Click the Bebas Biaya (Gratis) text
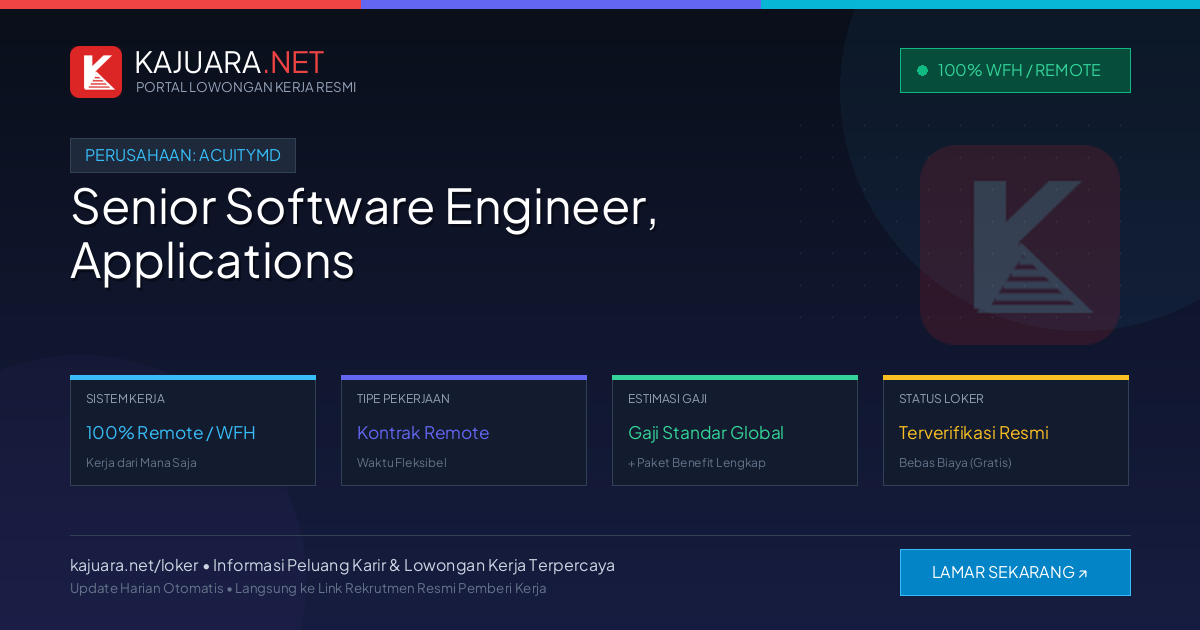The height and width of the screenshot is (630, 1200). click(955, 463)
